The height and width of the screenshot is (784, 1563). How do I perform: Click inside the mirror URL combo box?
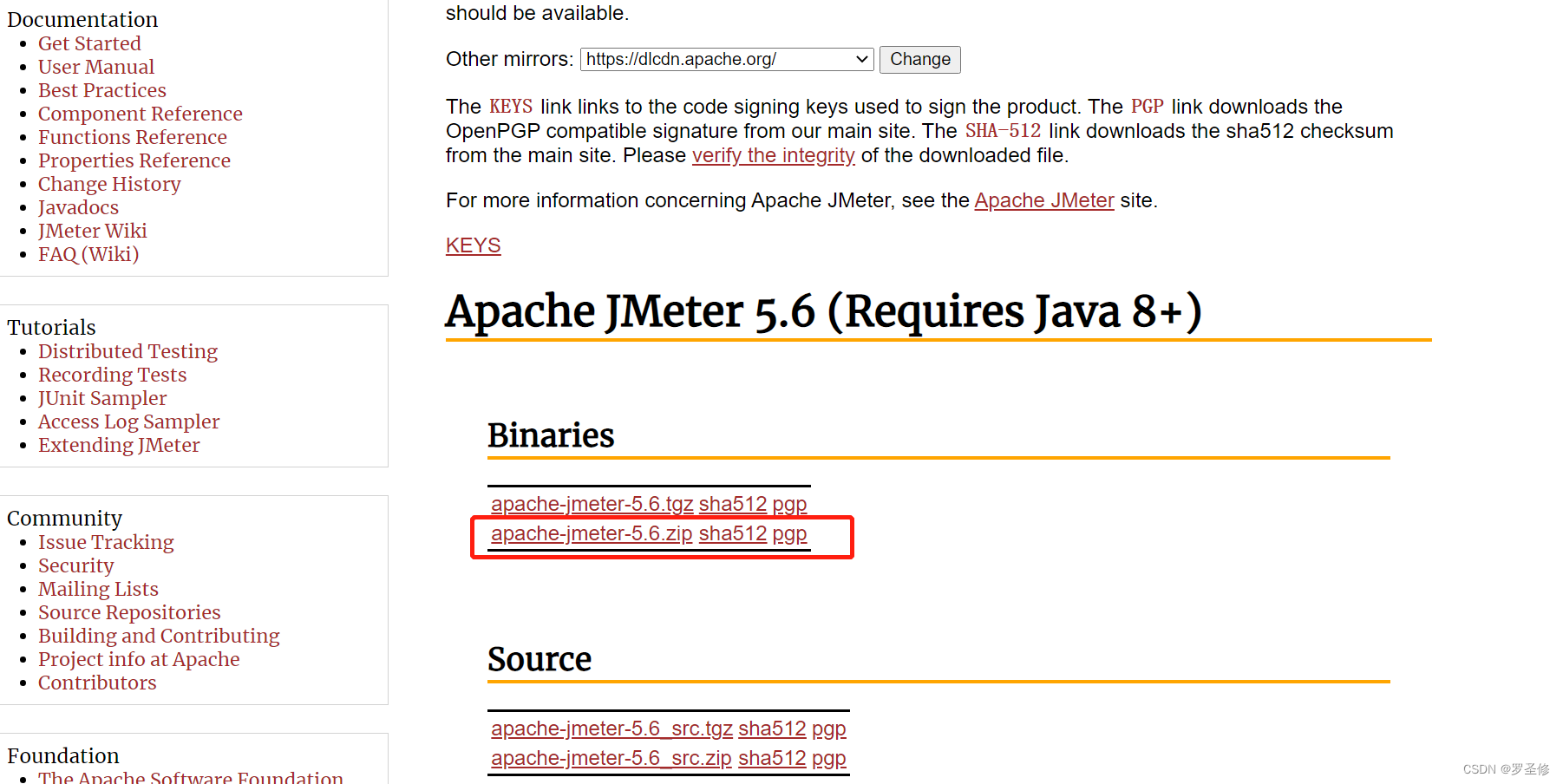[711, 59]
